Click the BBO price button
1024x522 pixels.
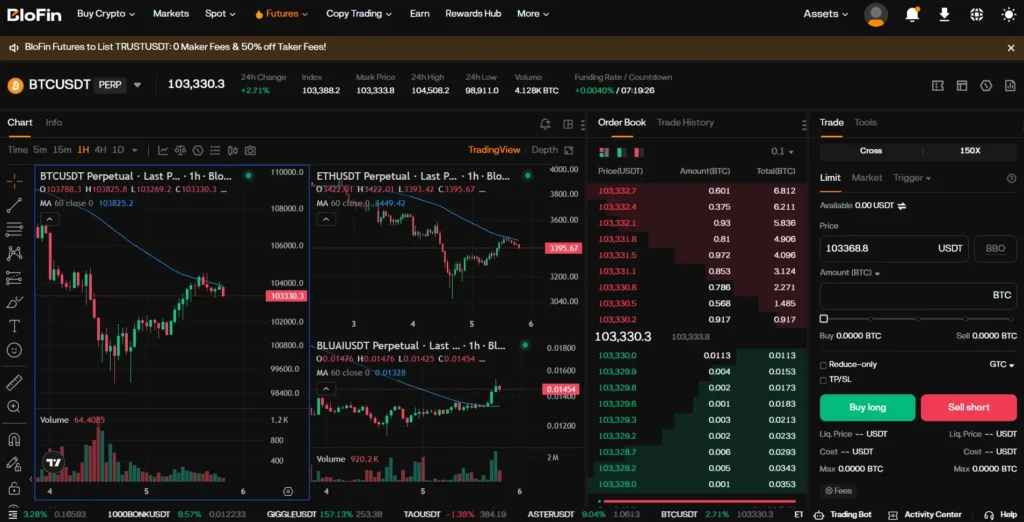(995, 249)
